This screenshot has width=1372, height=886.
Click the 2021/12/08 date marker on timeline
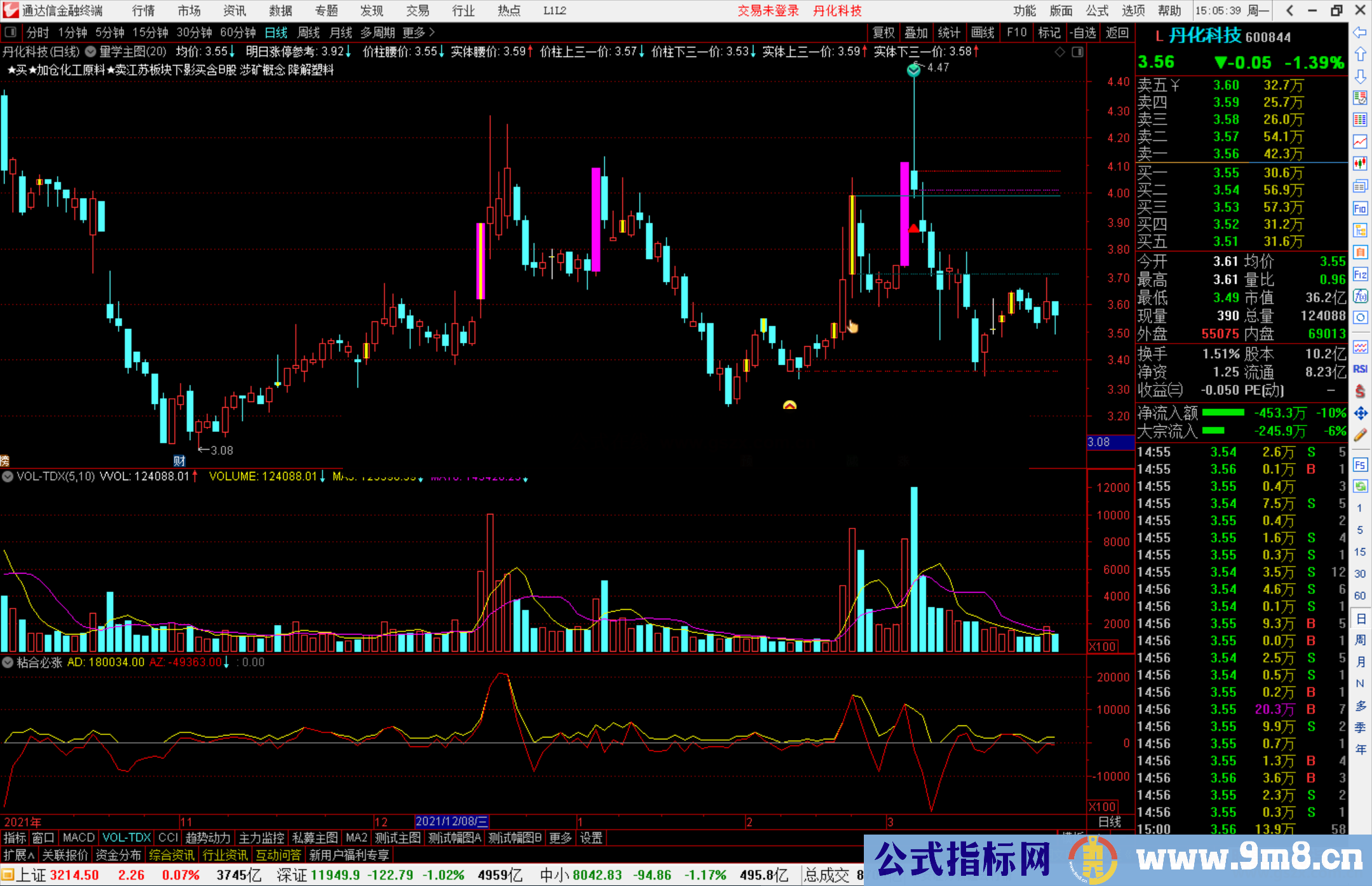click(x=452, y=822)
